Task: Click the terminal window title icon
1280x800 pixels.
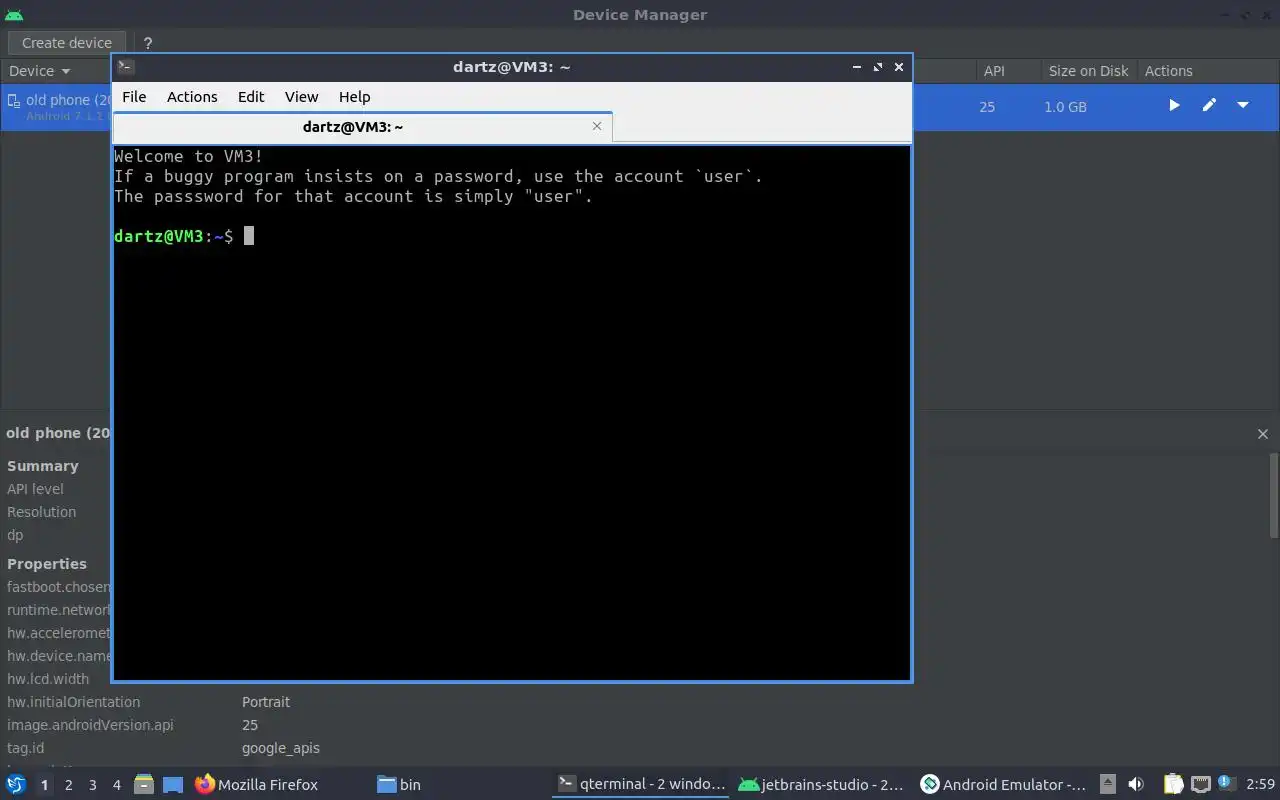Action: (126, 67)
